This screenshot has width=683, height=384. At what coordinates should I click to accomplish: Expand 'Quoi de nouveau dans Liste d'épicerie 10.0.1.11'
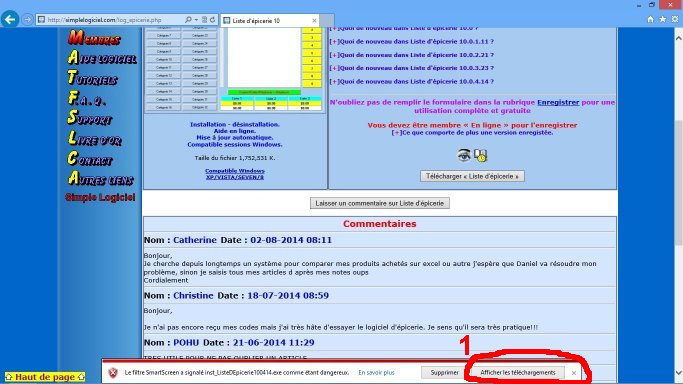pyautogui.click(x=412, y=41)
